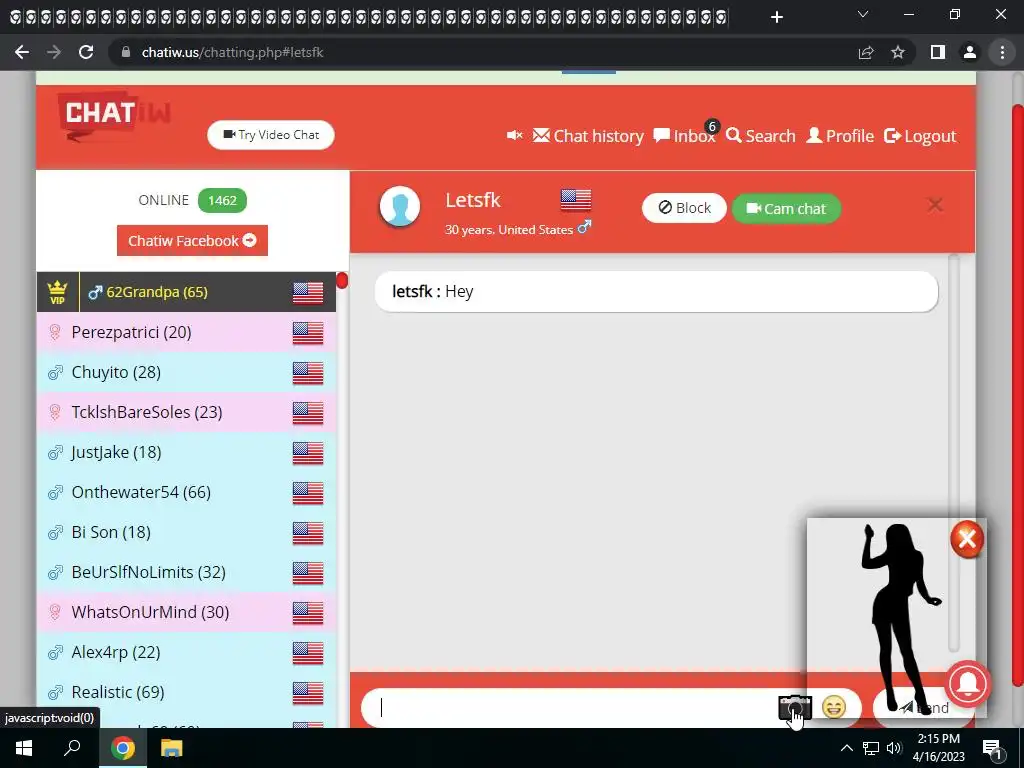Click the online count 1462 badge

coord(222,200)
